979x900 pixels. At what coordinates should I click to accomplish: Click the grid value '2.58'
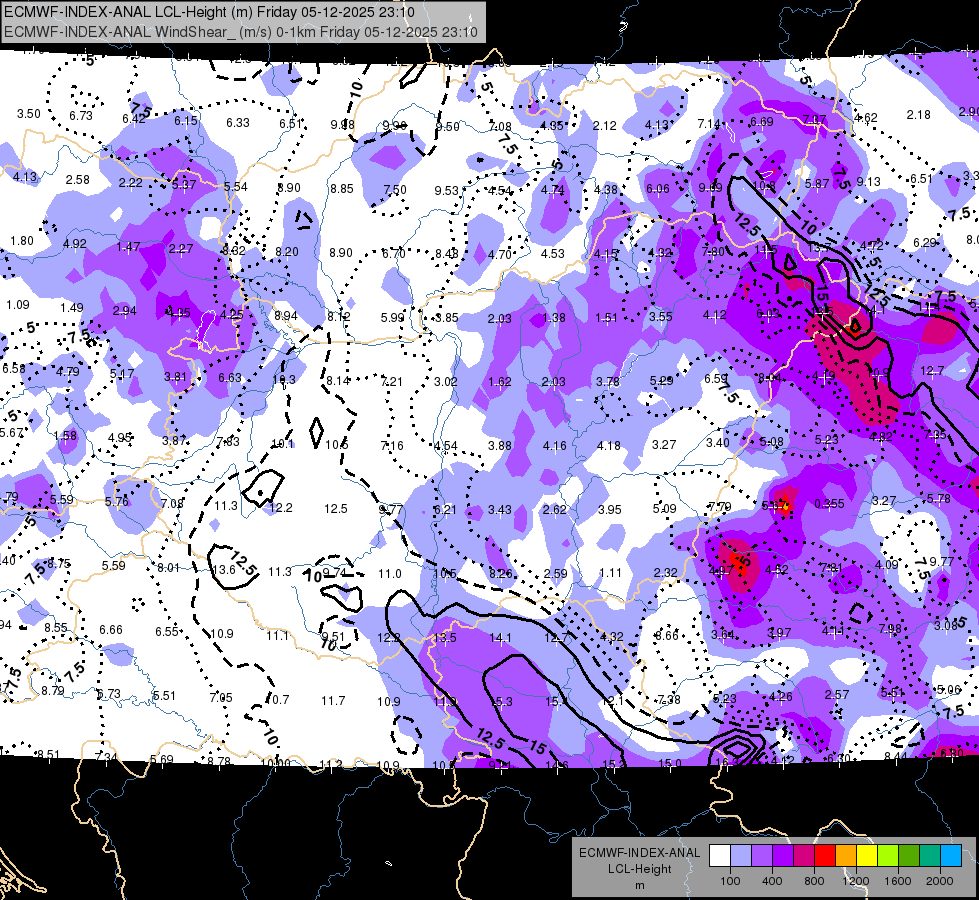(77, 180)
